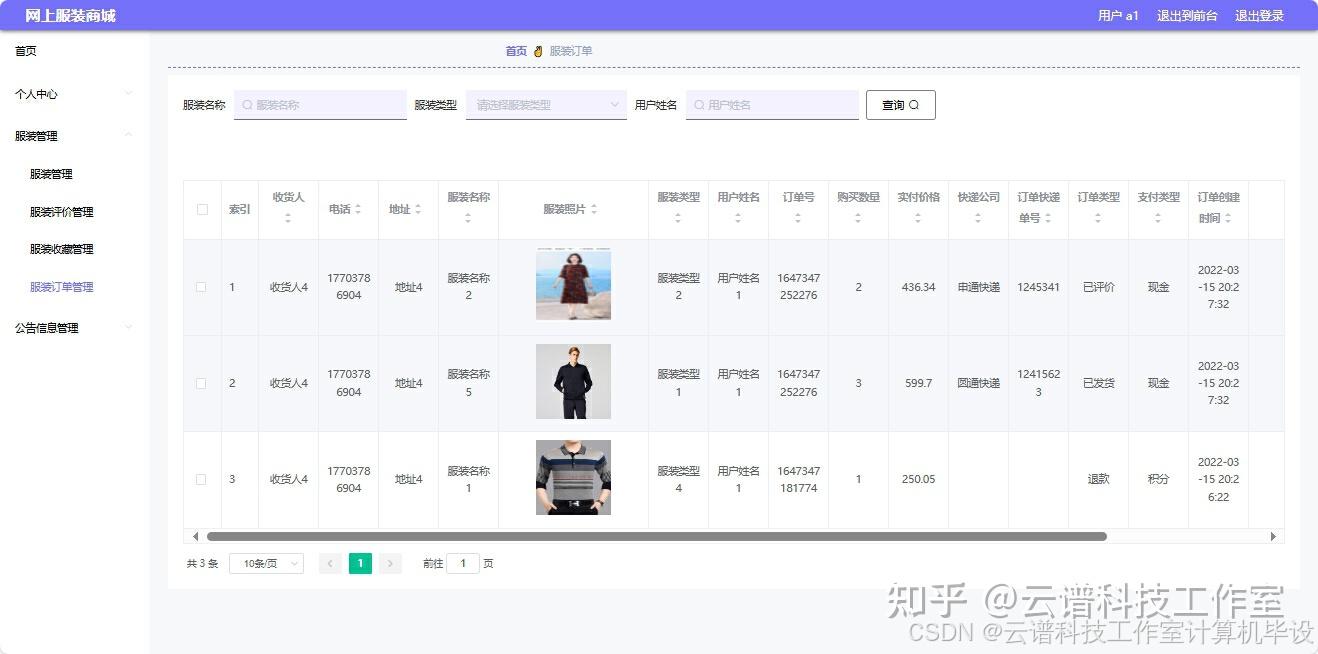Expand the 公告信息管理 sidebar menu
The height and width of the screenshot is (654, 1318).
74,328
